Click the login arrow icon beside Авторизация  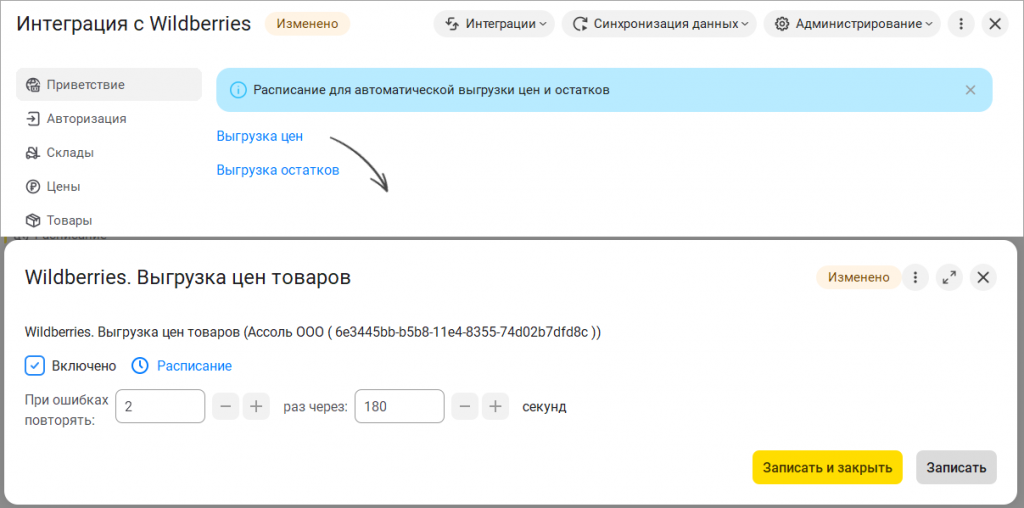33,119
